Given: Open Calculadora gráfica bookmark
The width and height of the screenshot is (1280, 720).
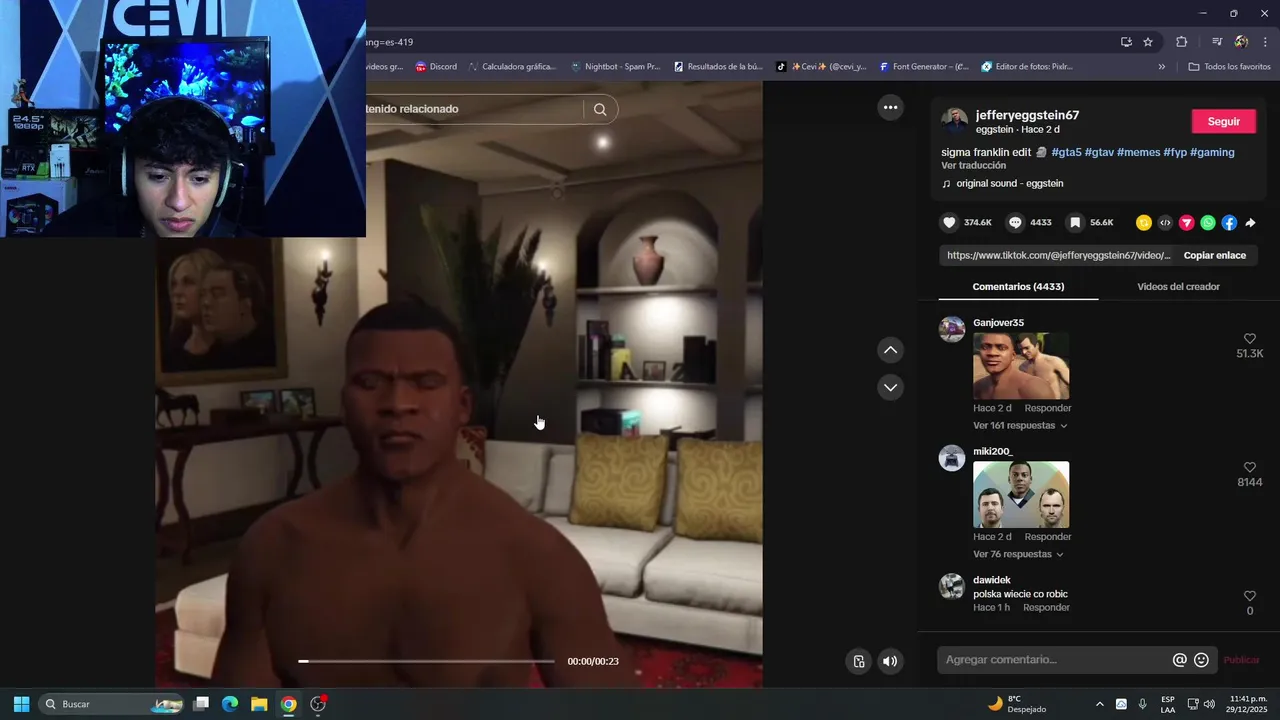Looking at the screenshot, I should point(511,67).
